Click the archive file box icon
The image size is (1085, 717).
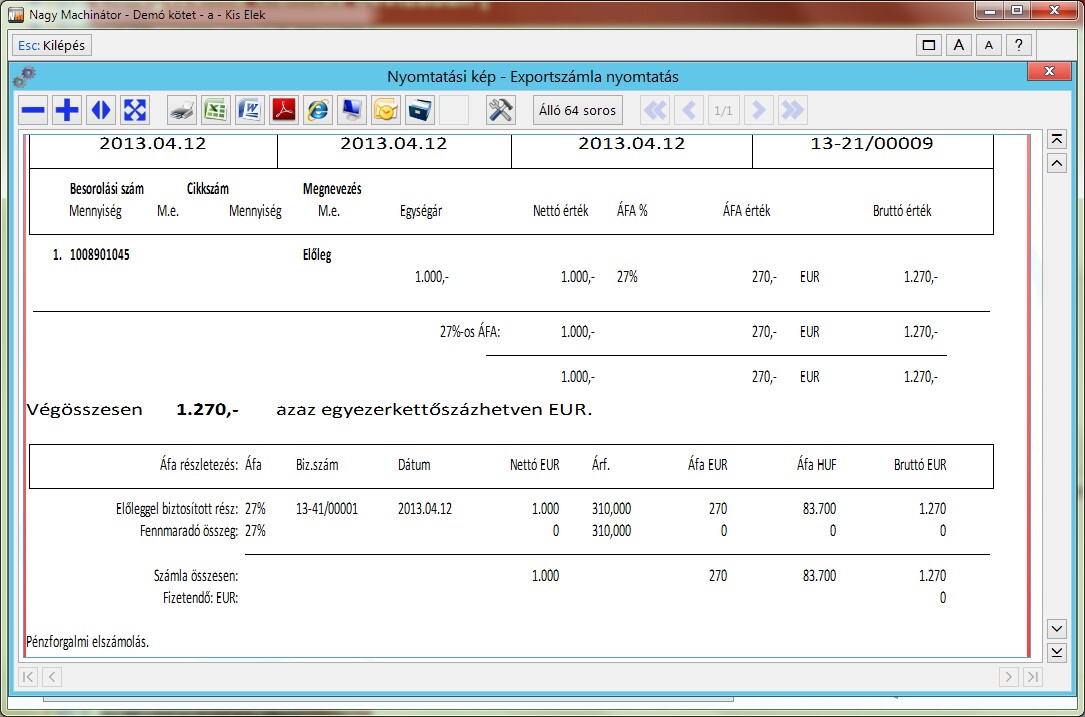[x=419, y=110]
